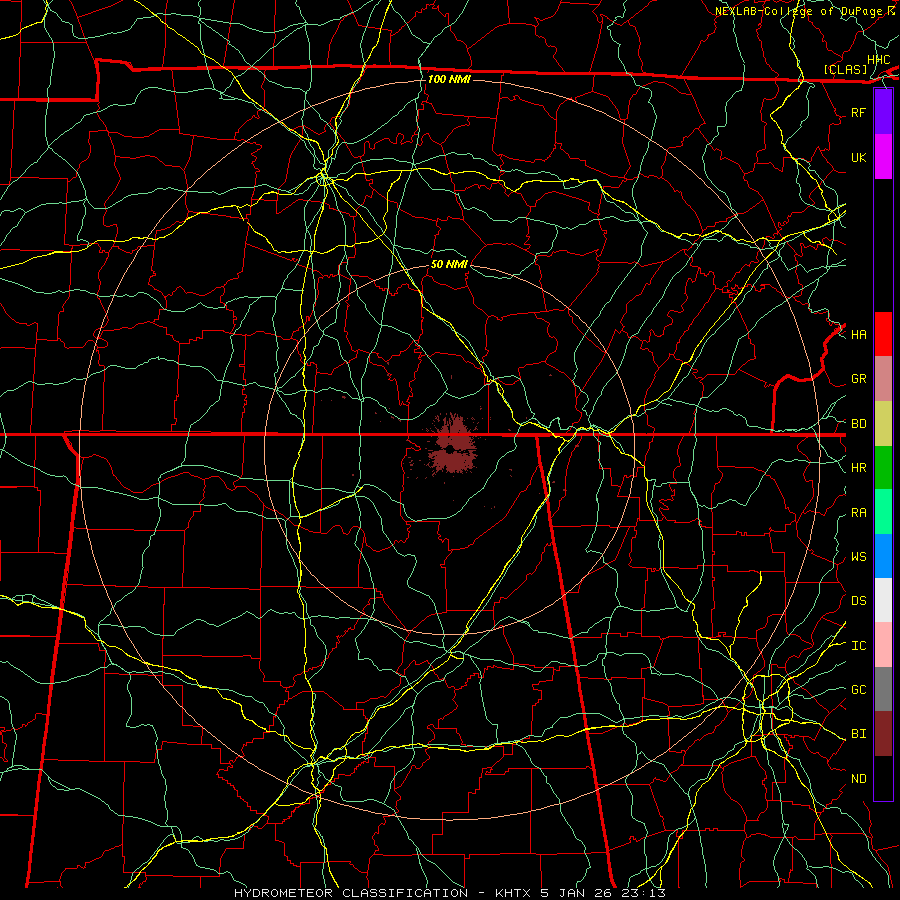Click the HHC product label
The image size is (900, 900).
(879, 60)
